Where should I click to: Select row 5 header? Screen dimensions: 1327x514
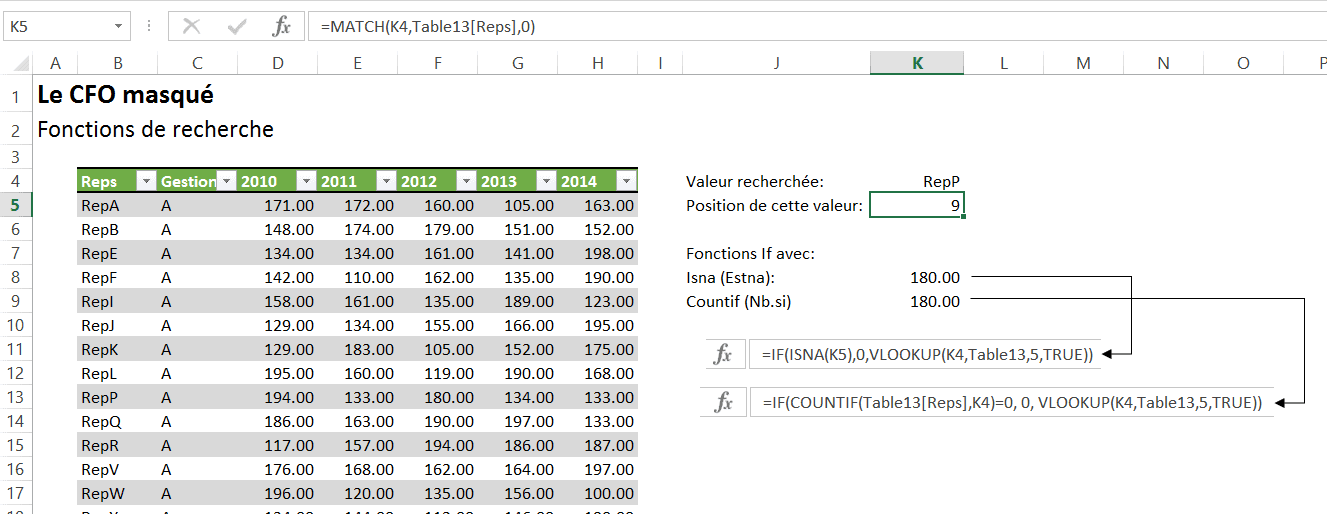[x=15, y=205]
